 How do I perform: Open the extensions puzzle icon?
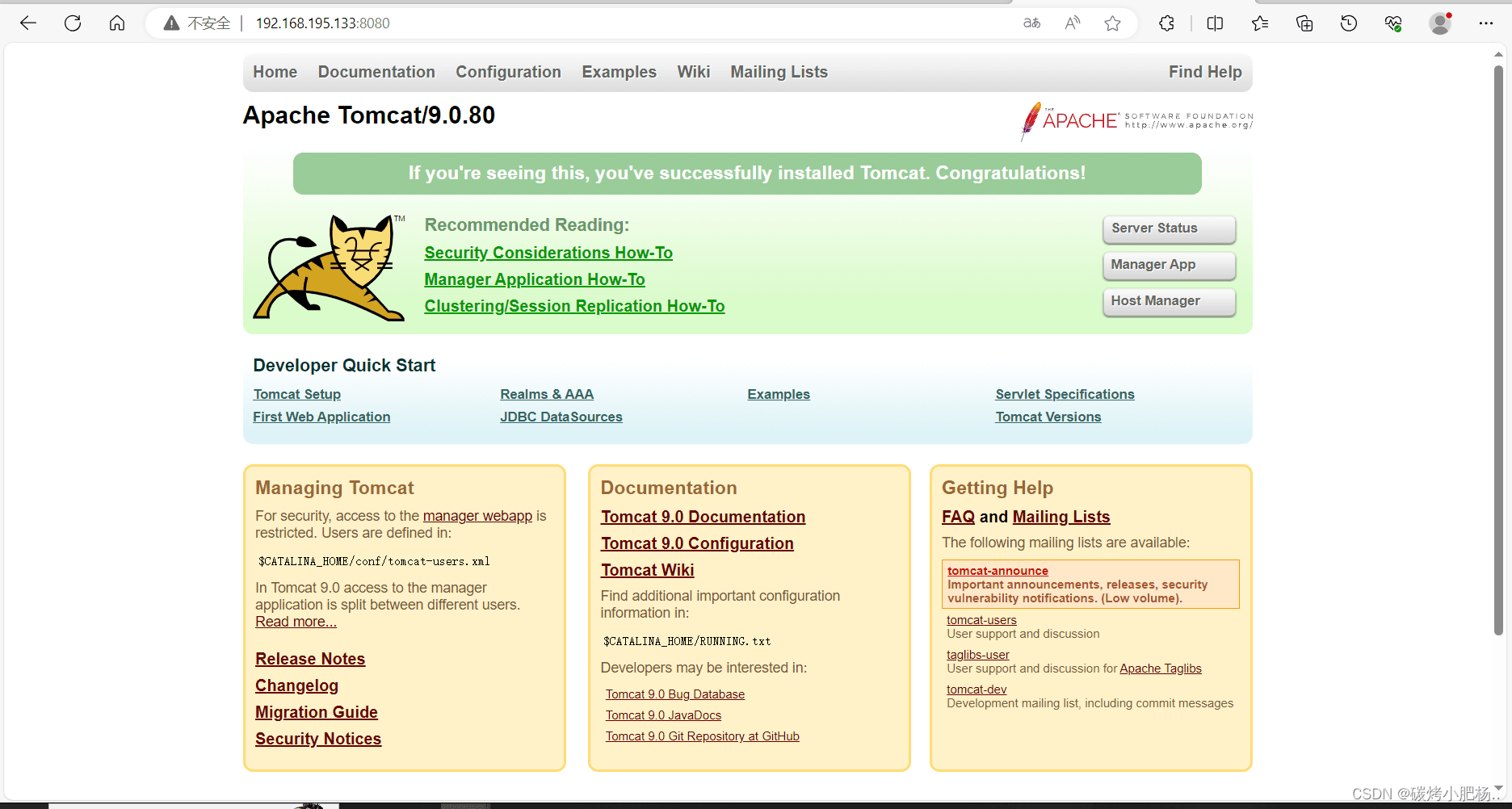(1166, 23)
